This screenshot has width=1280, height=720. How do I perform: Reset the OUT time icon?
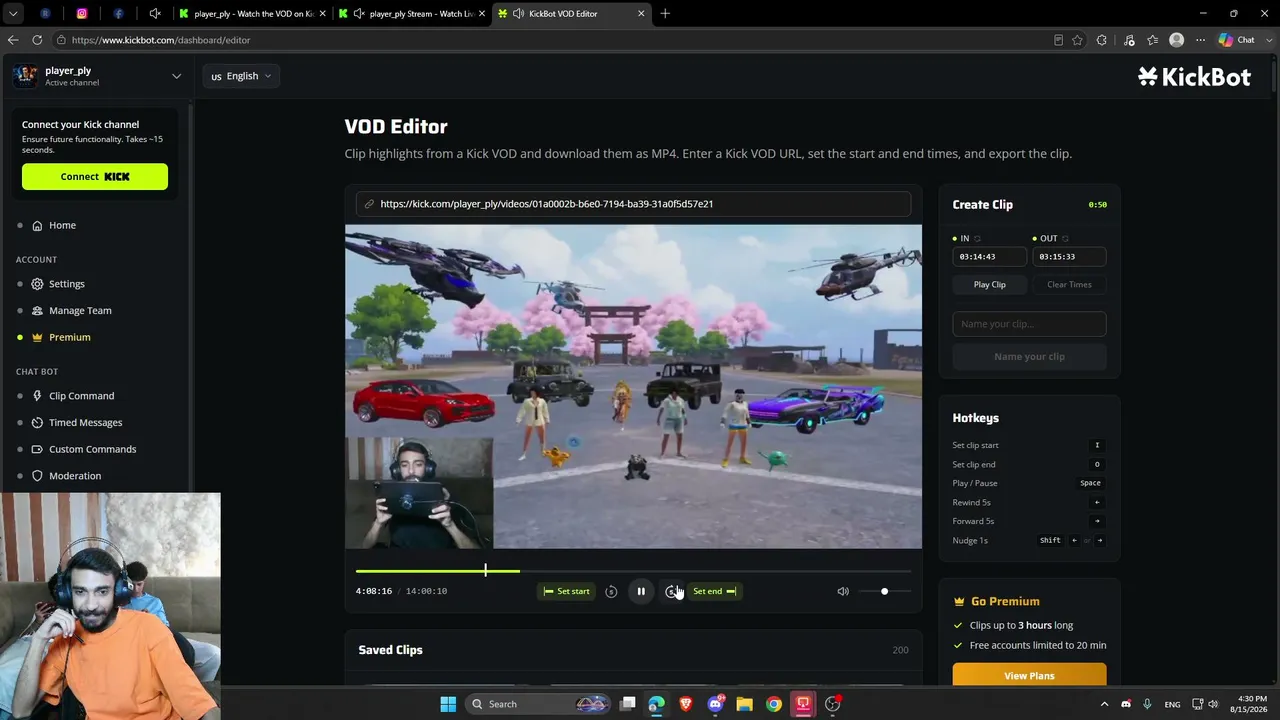(x=1065, y=239)
